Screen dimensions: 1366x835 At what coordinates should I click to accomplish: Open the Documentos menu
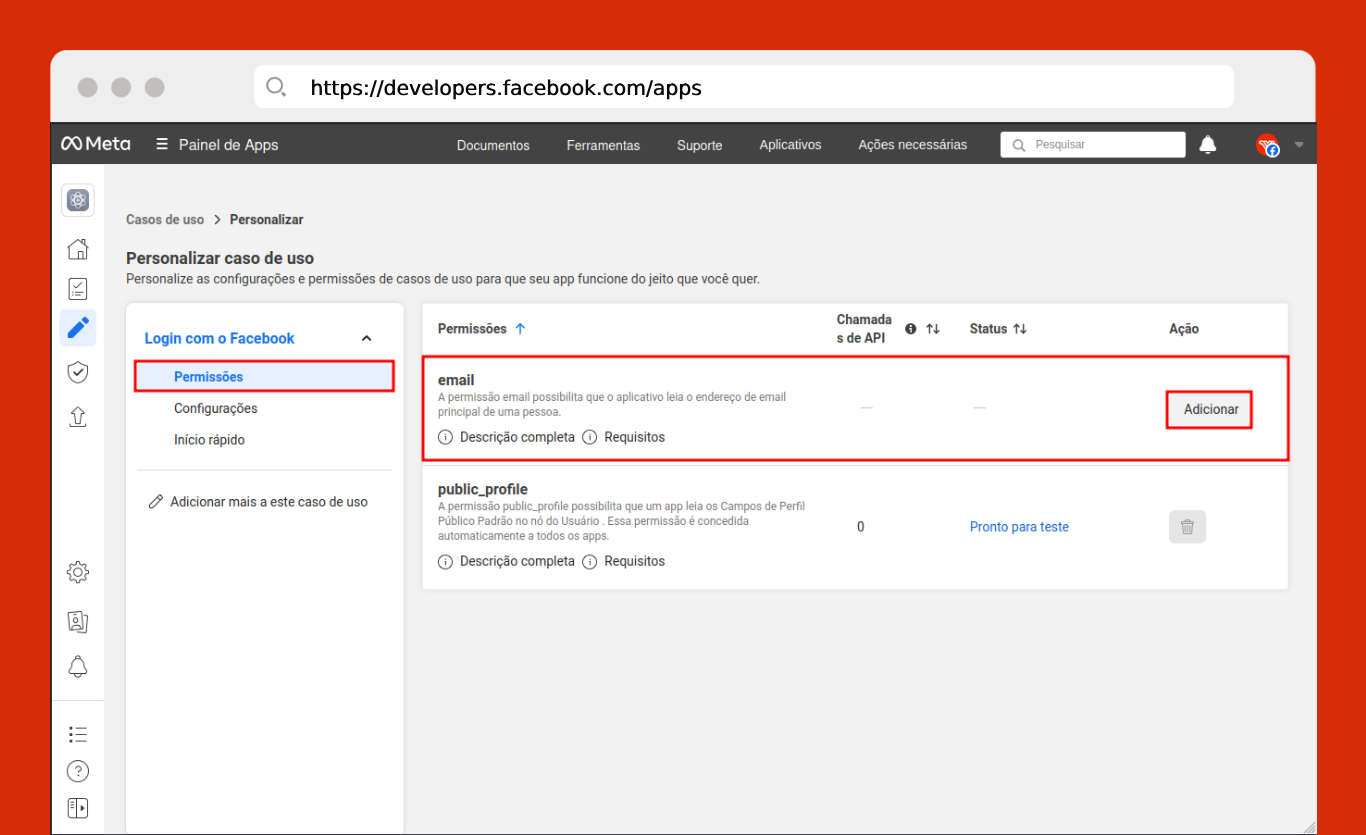pos(493,145)
